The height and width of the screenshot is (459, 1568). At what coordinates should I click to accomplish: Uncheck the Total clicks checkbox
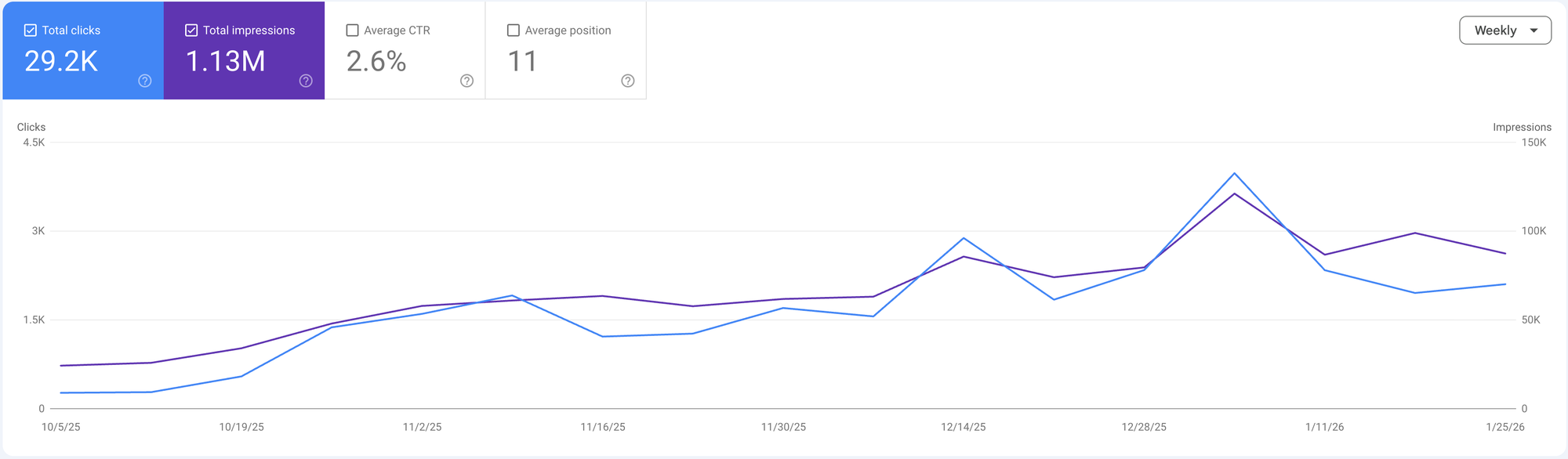[x=31, y=31]
